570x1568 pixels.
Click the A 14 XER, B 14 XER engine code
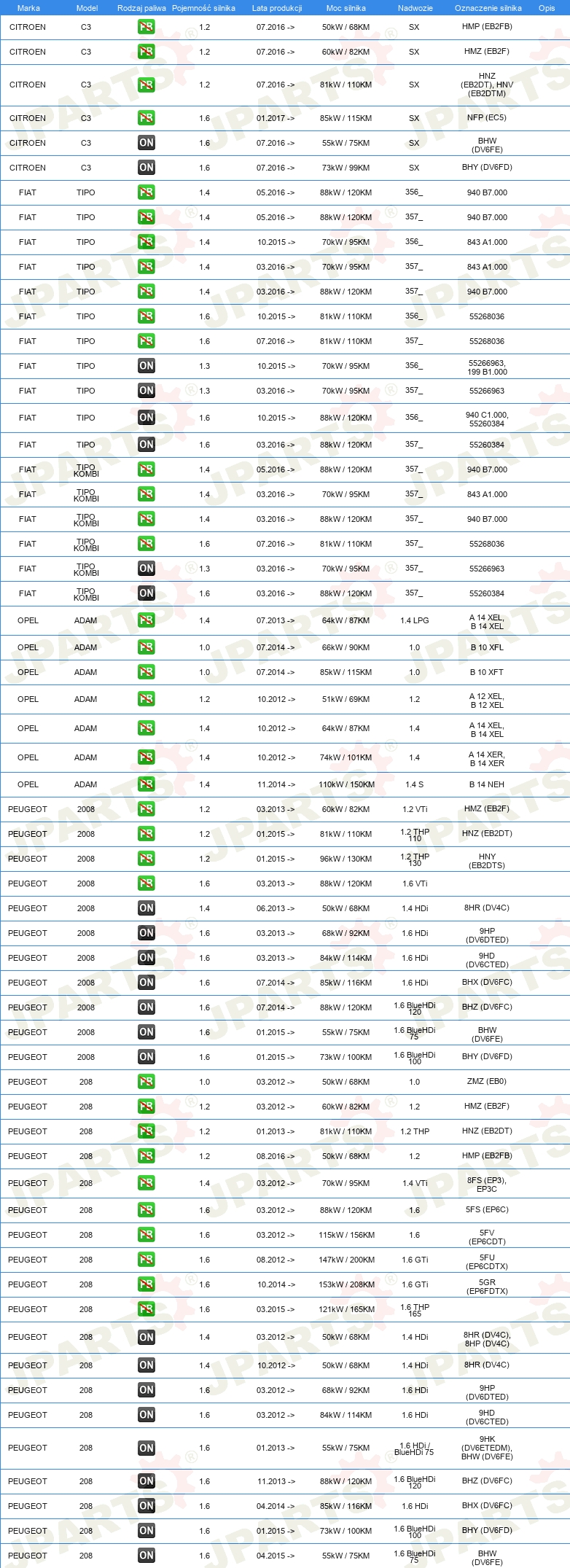(487, 759)
